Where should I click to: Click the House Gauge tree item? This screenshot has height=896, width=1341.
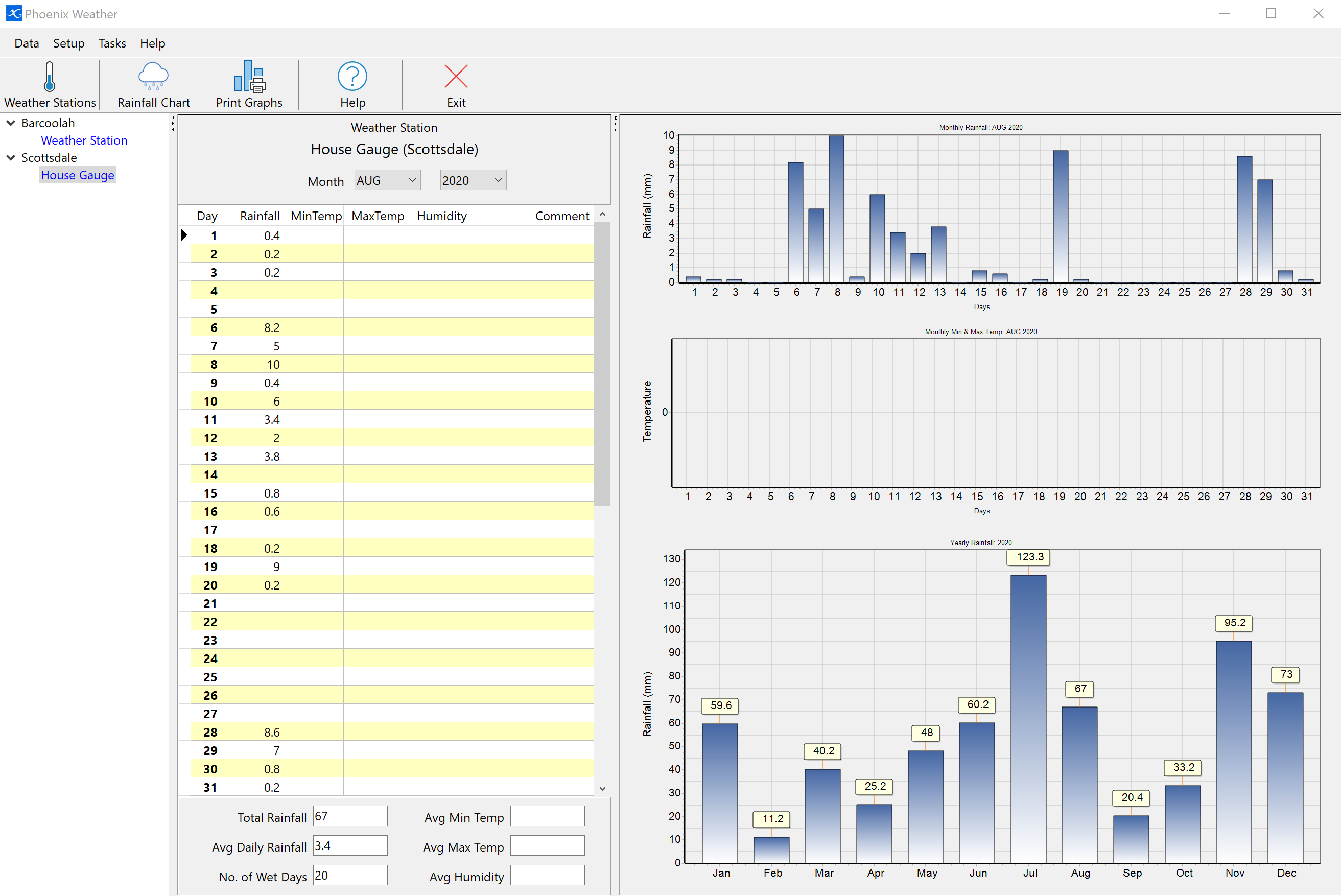pyautogui.click(x=78, y=175)
